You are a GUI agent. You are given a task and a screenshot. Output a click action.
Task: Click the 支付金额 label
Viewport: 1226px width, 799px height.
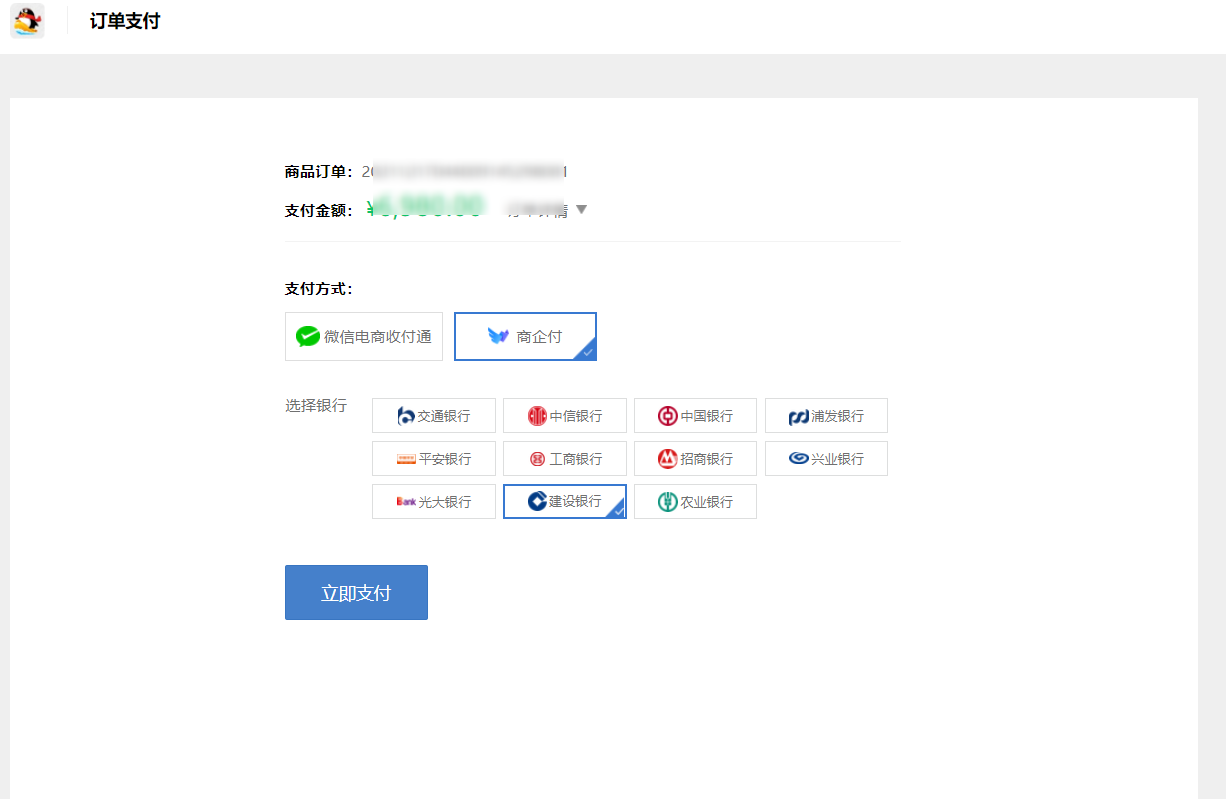(x=319, y=211)
